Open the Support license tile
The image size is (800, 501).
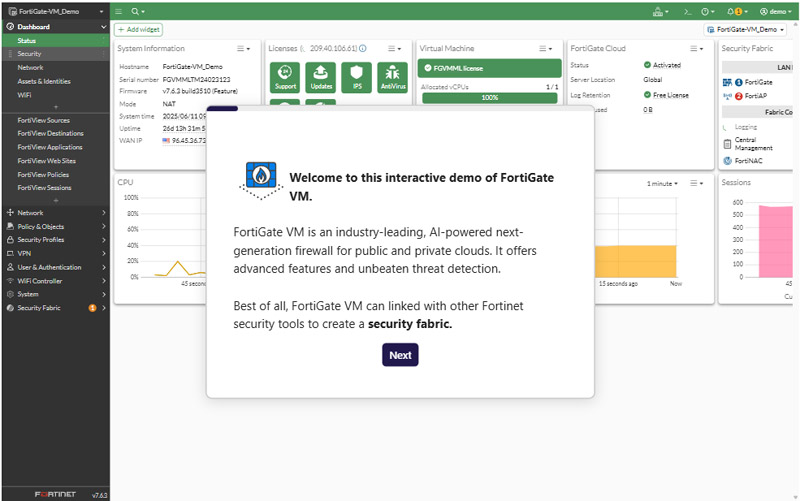coord(285,78)
